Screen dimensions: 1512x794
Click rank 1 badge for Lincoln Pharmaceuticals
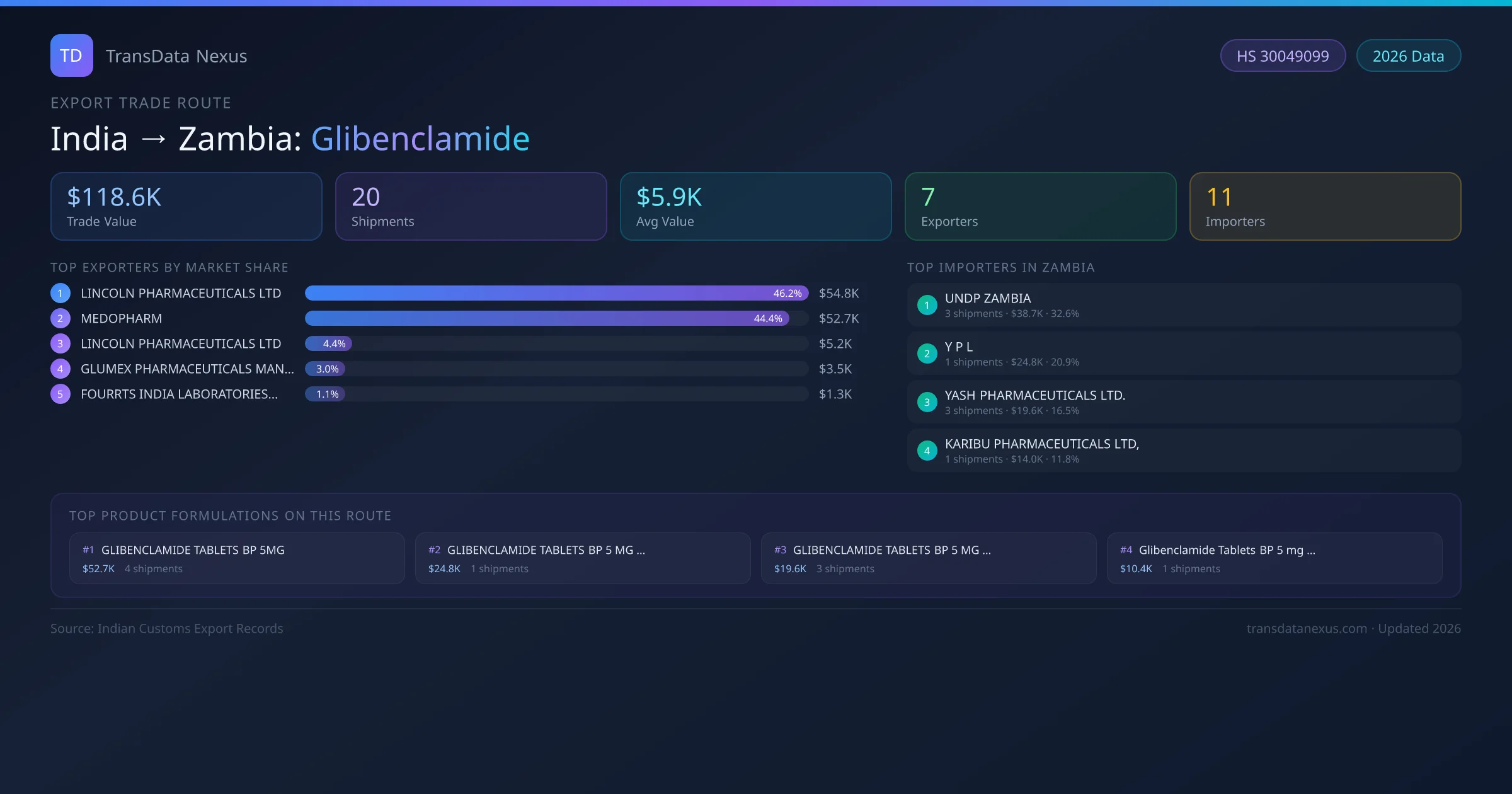(x=60, y=293)
